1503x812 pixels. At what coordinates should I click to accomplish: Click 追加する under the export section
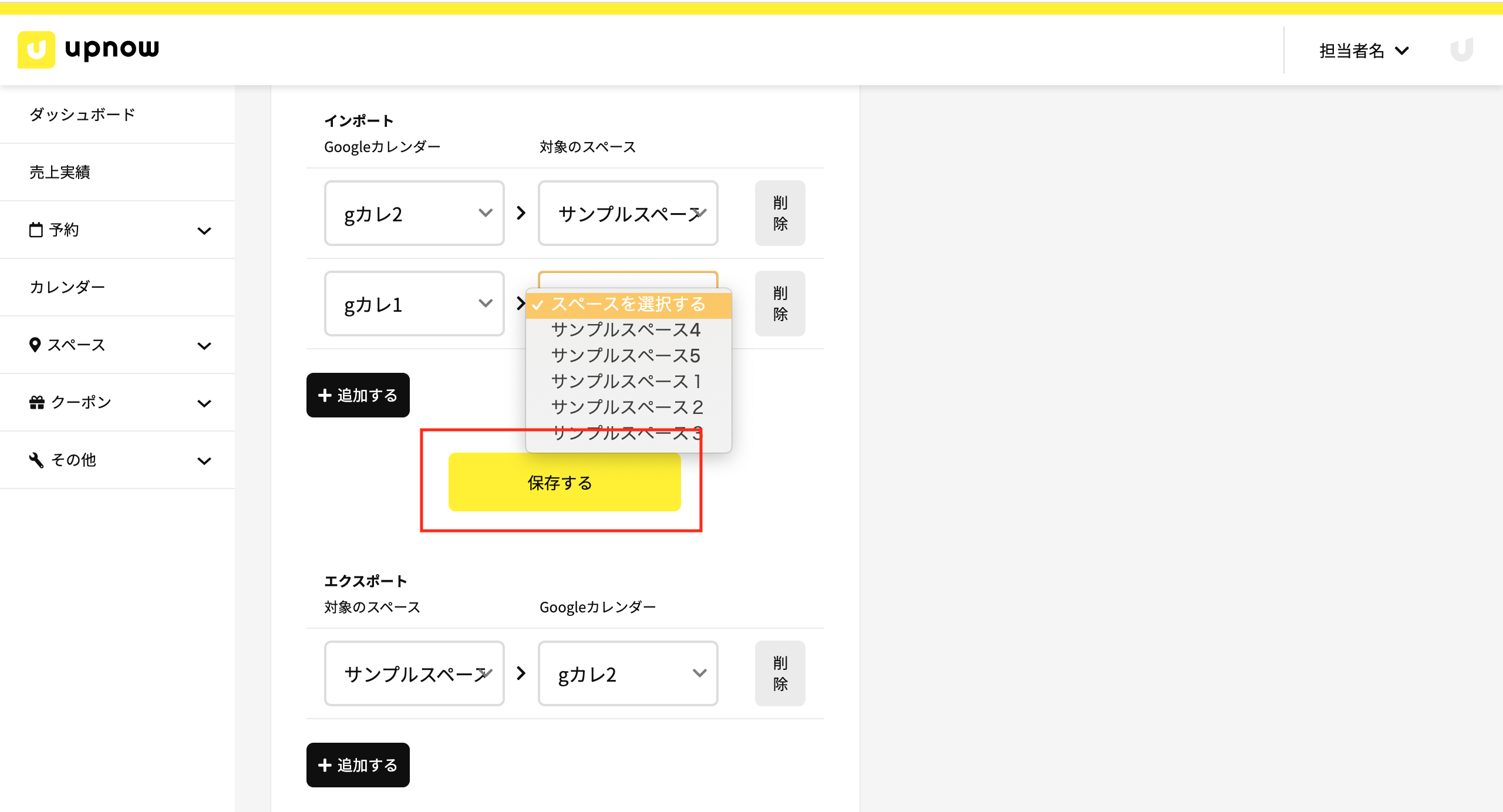(x=358, y=765)
